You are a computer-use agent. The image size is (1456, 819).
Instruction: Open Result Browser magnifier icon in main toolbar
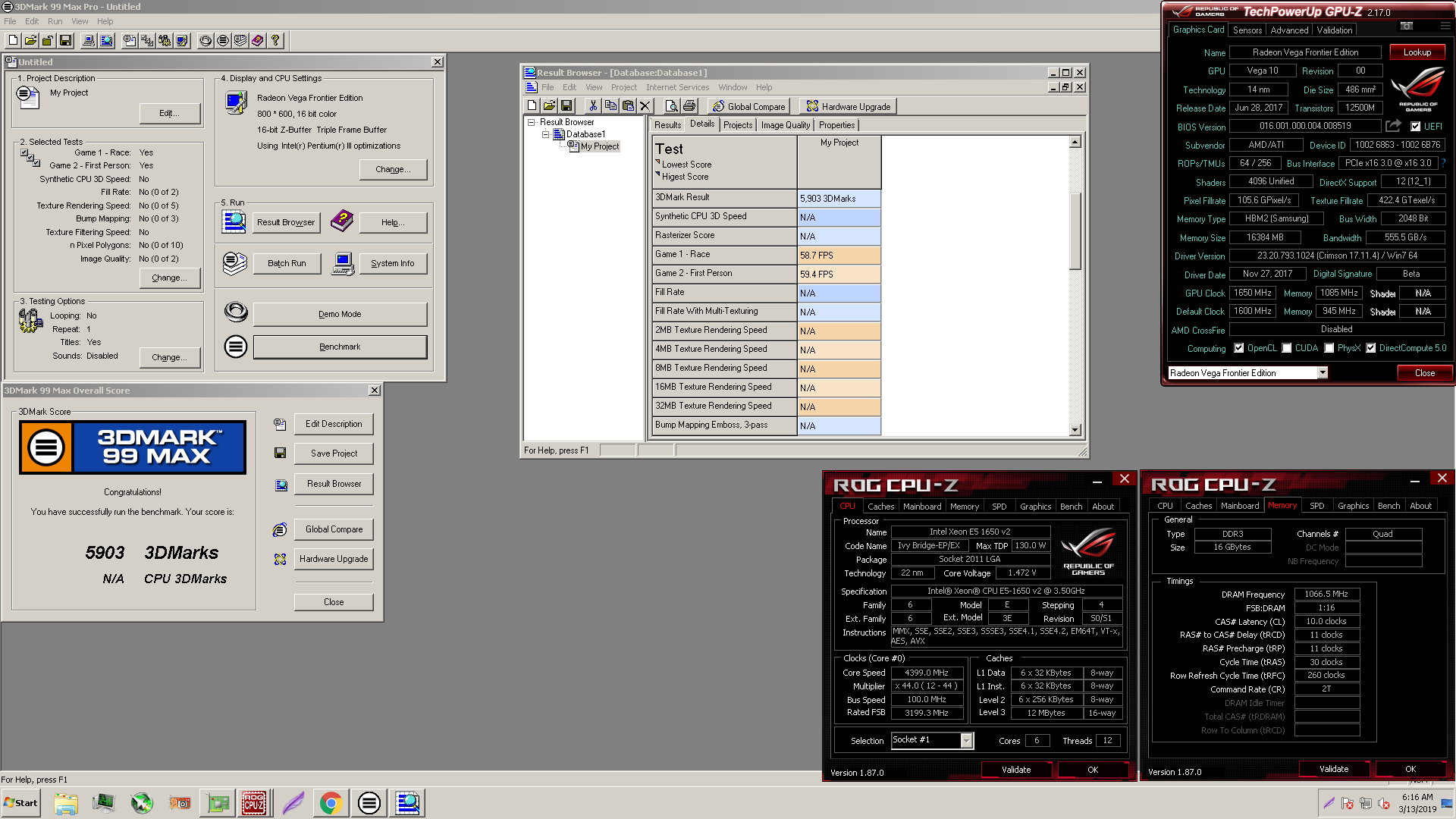(106, 40)
